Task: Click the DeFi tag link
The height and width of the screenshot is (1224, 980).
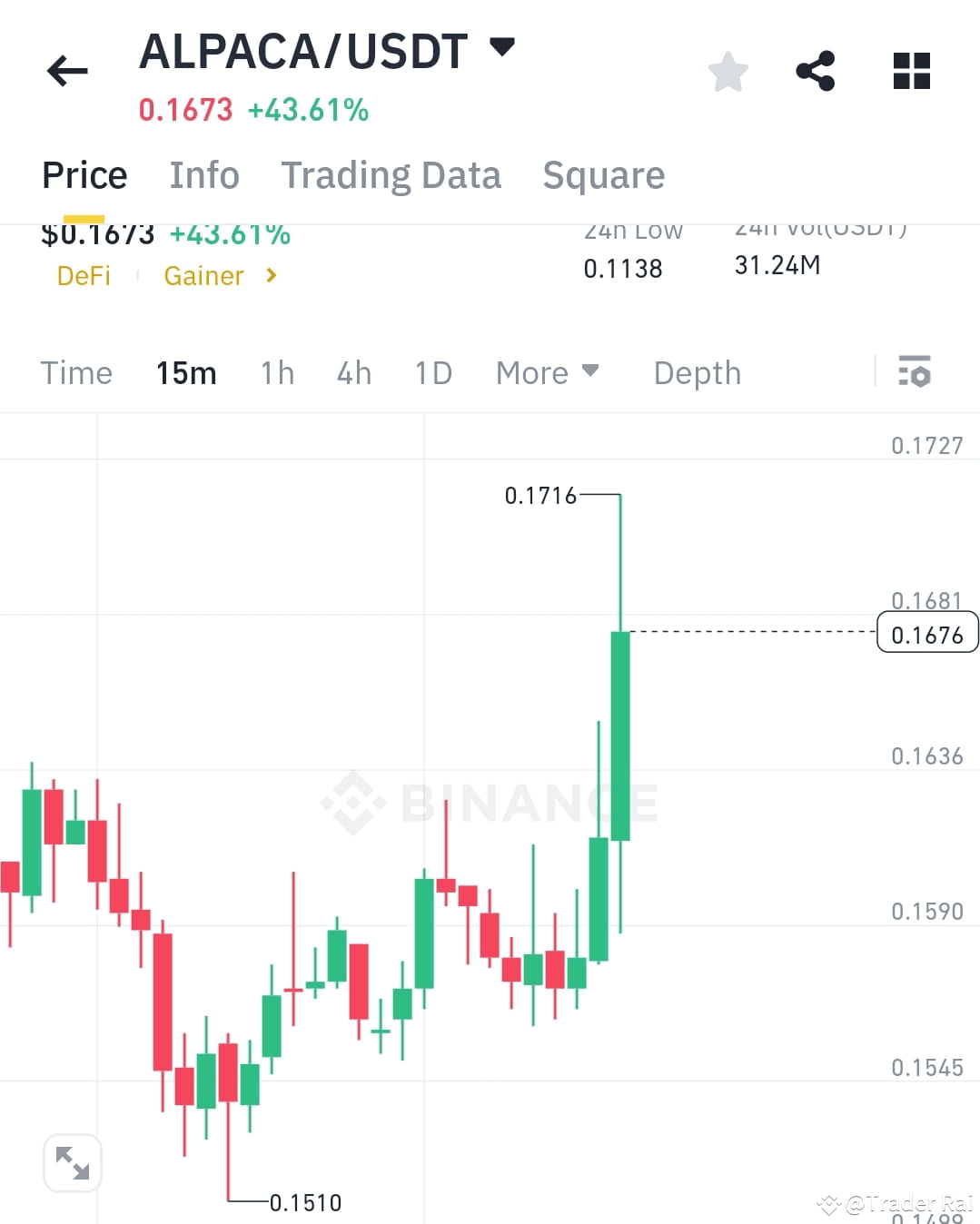Action: tap(84, 276)
